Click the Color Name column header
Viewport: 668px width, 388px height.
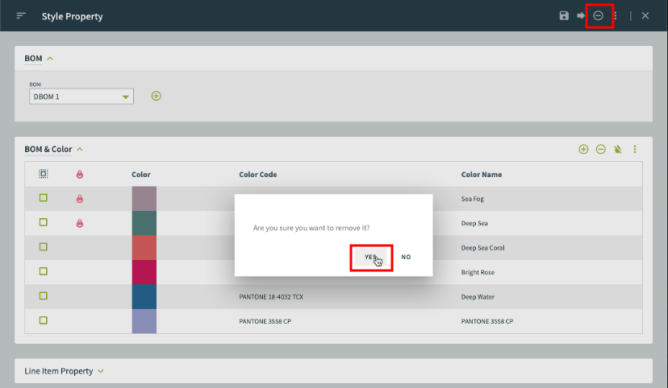481,175
